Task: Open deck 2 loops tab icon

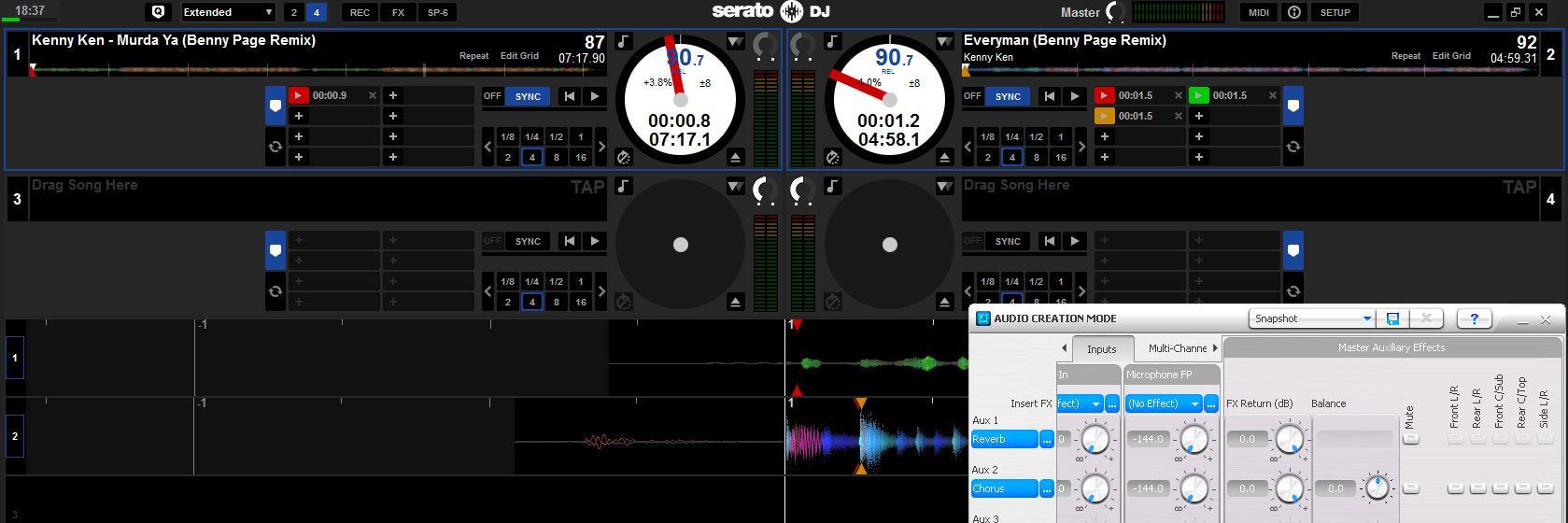Action: pos(1293,147)
